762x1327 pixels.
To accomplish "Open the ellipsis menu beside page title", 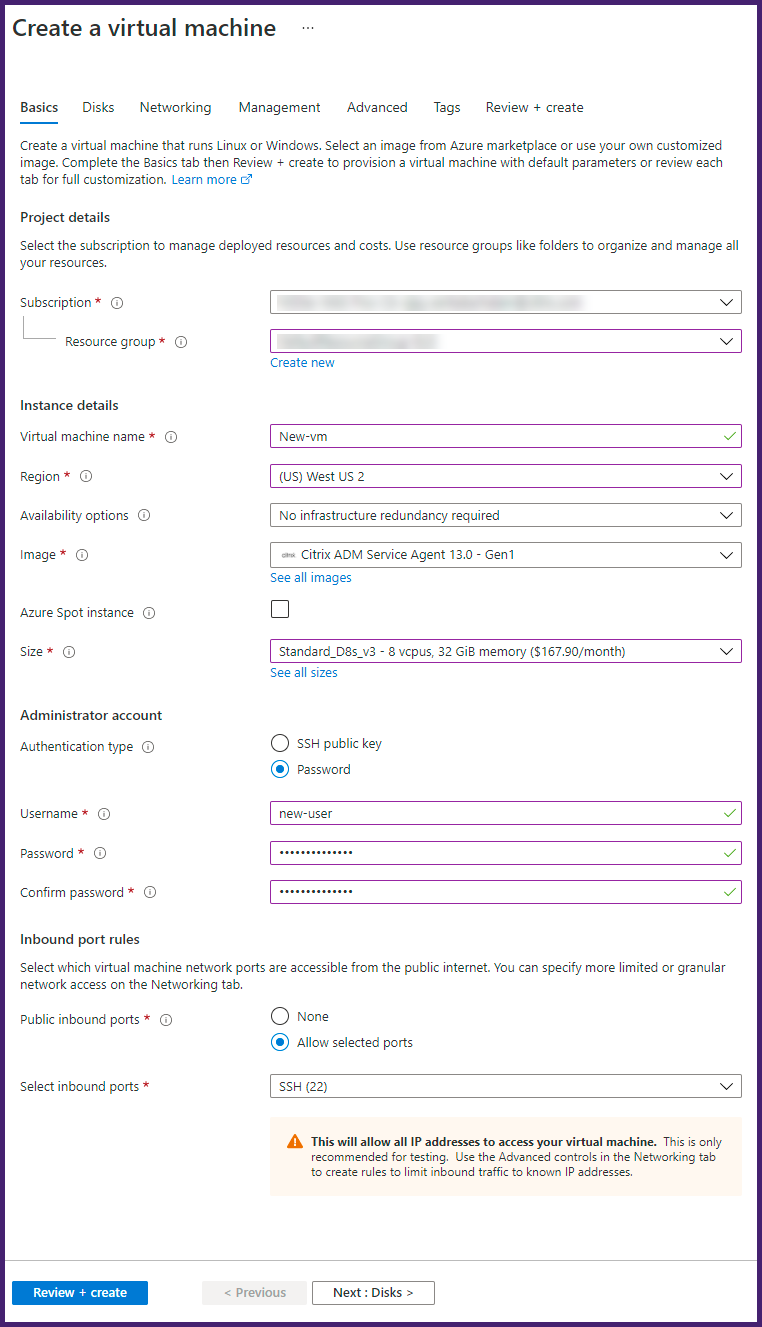I will [308, 28].
